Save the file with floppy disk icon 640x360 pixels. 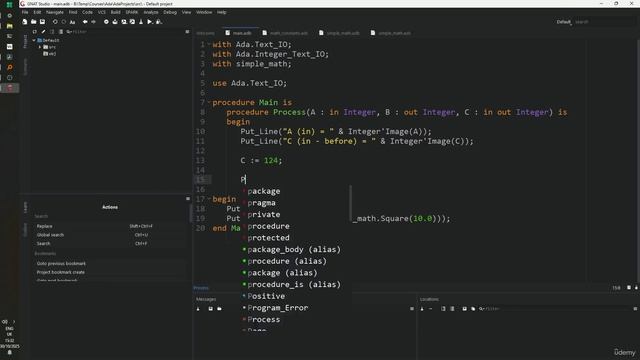[42, 22]
